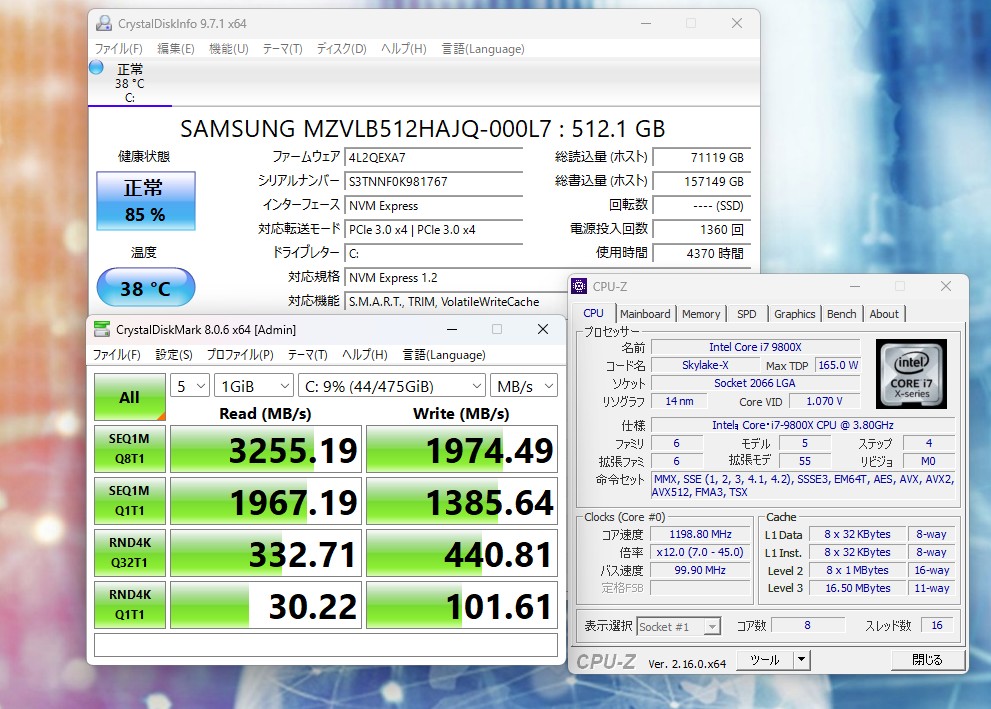Click the total host reads value 71119 GB
The image size is (991, 709).
[x=702, y=157]
